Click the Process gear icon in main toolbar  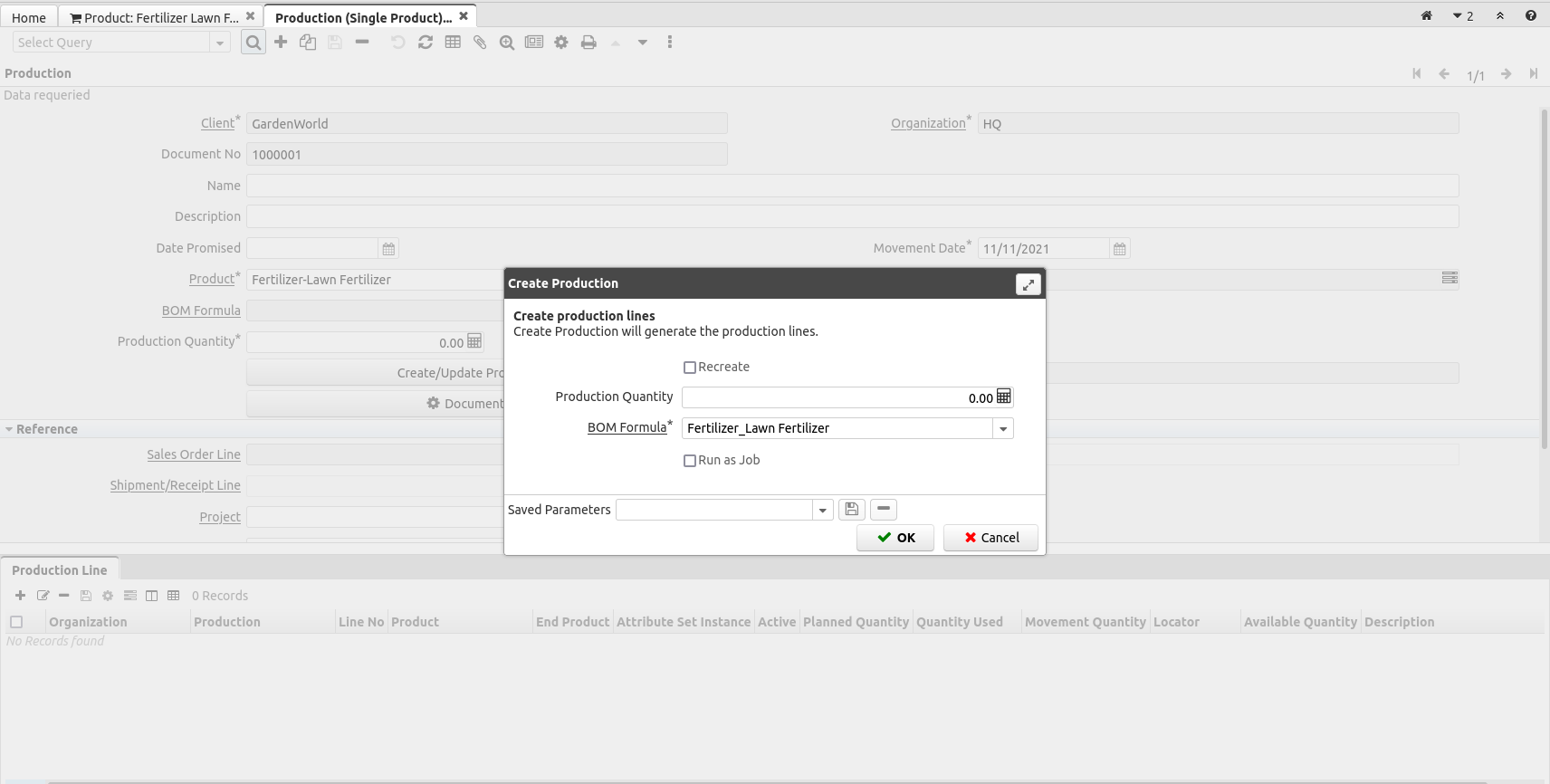click(561, 42)
